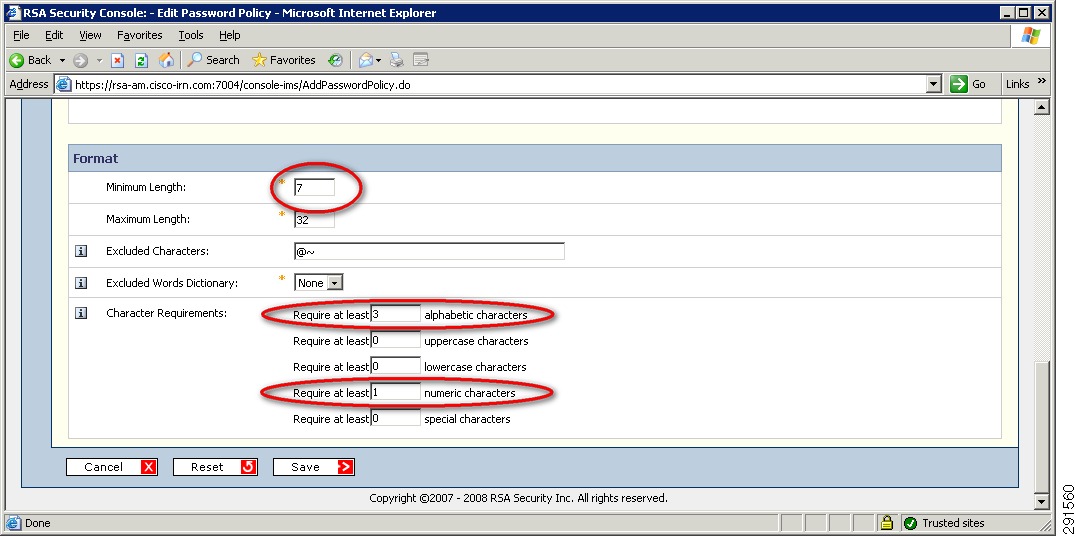Click the Excluded Characters info icon
The height and width of the screenshot is (536, 1075).
tap(81, 252)
